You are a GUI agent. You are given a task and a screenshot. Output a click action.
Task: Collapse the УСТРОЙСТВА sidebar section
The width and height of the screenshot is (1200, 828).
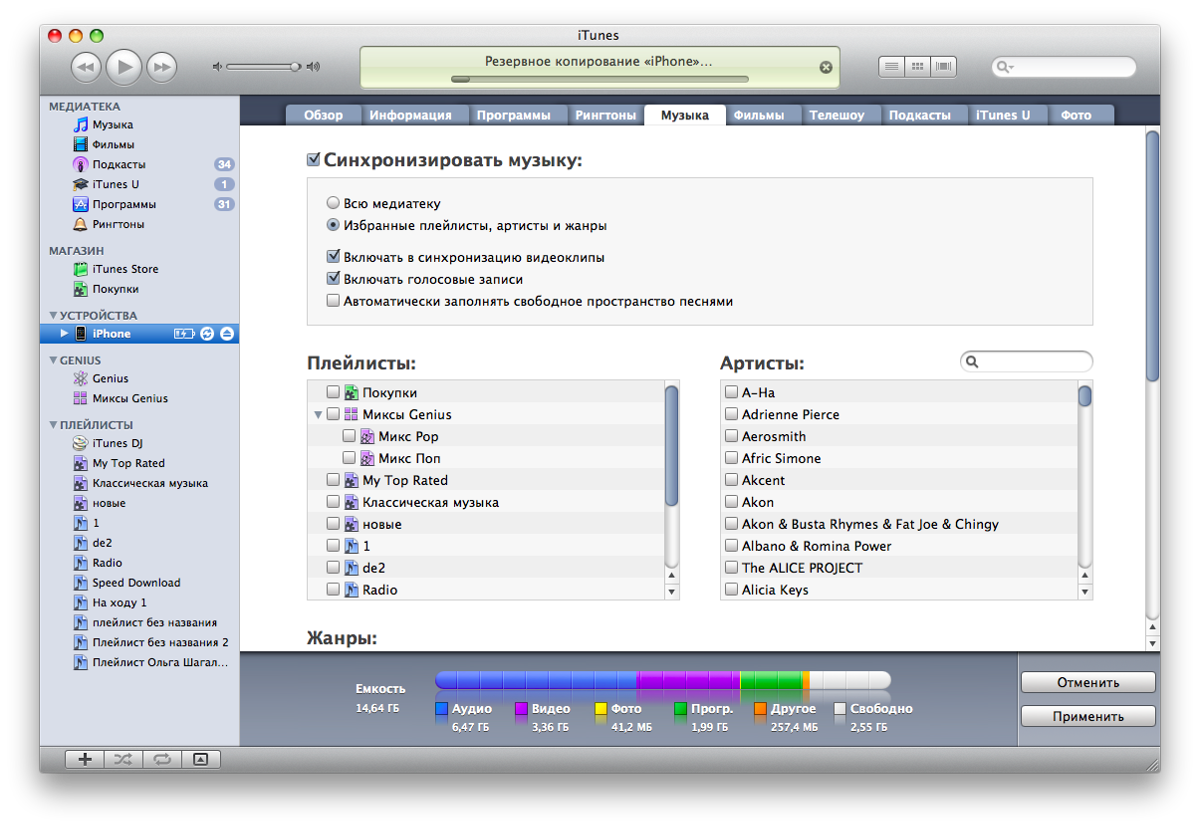coord(53,316)
